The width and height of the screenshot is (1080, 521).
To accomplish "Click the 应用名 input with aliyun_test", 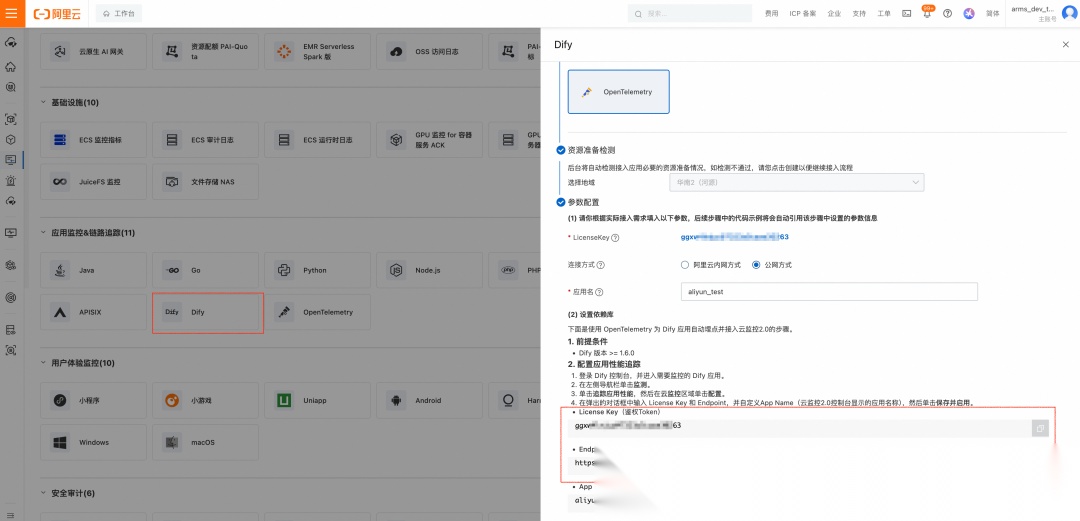I will pos(829,292).
